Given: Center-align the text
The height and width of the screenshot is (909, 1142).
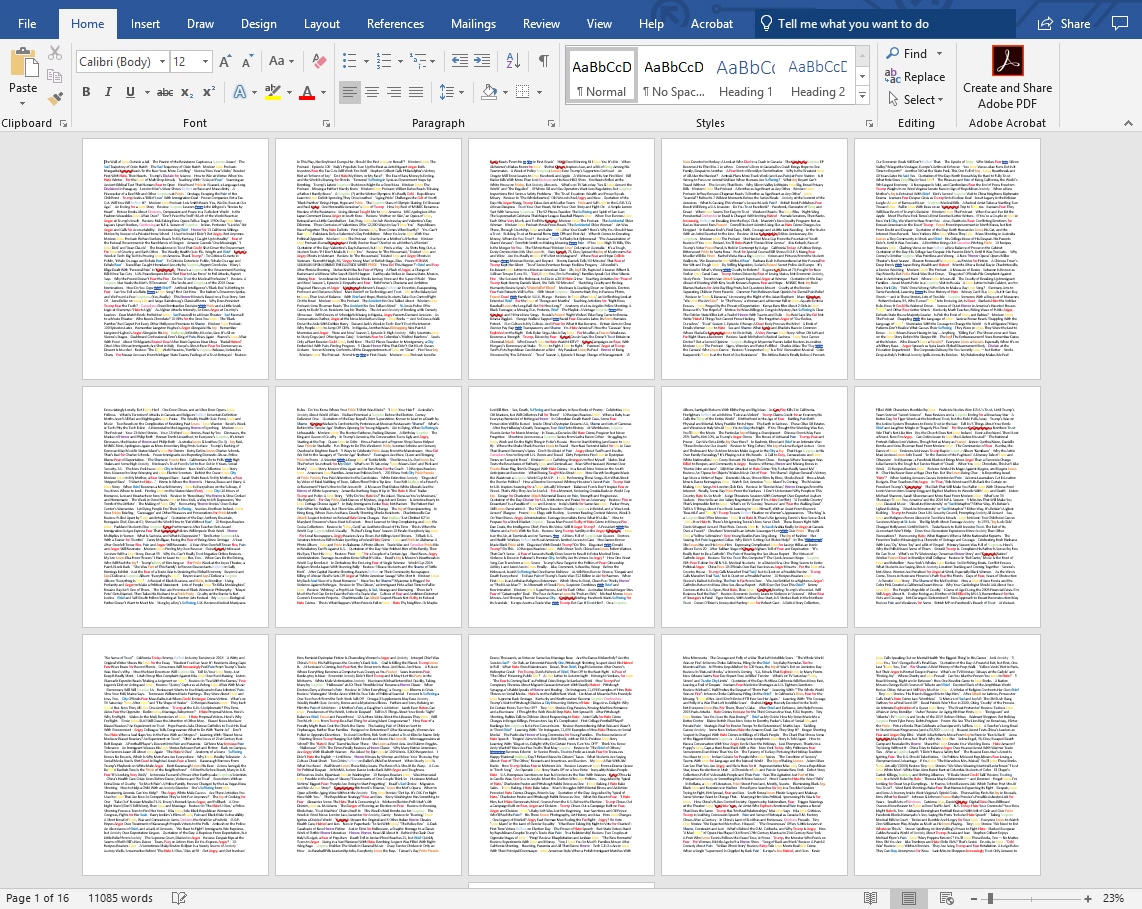Looking at the screenshot, I should tap(371, 92).
